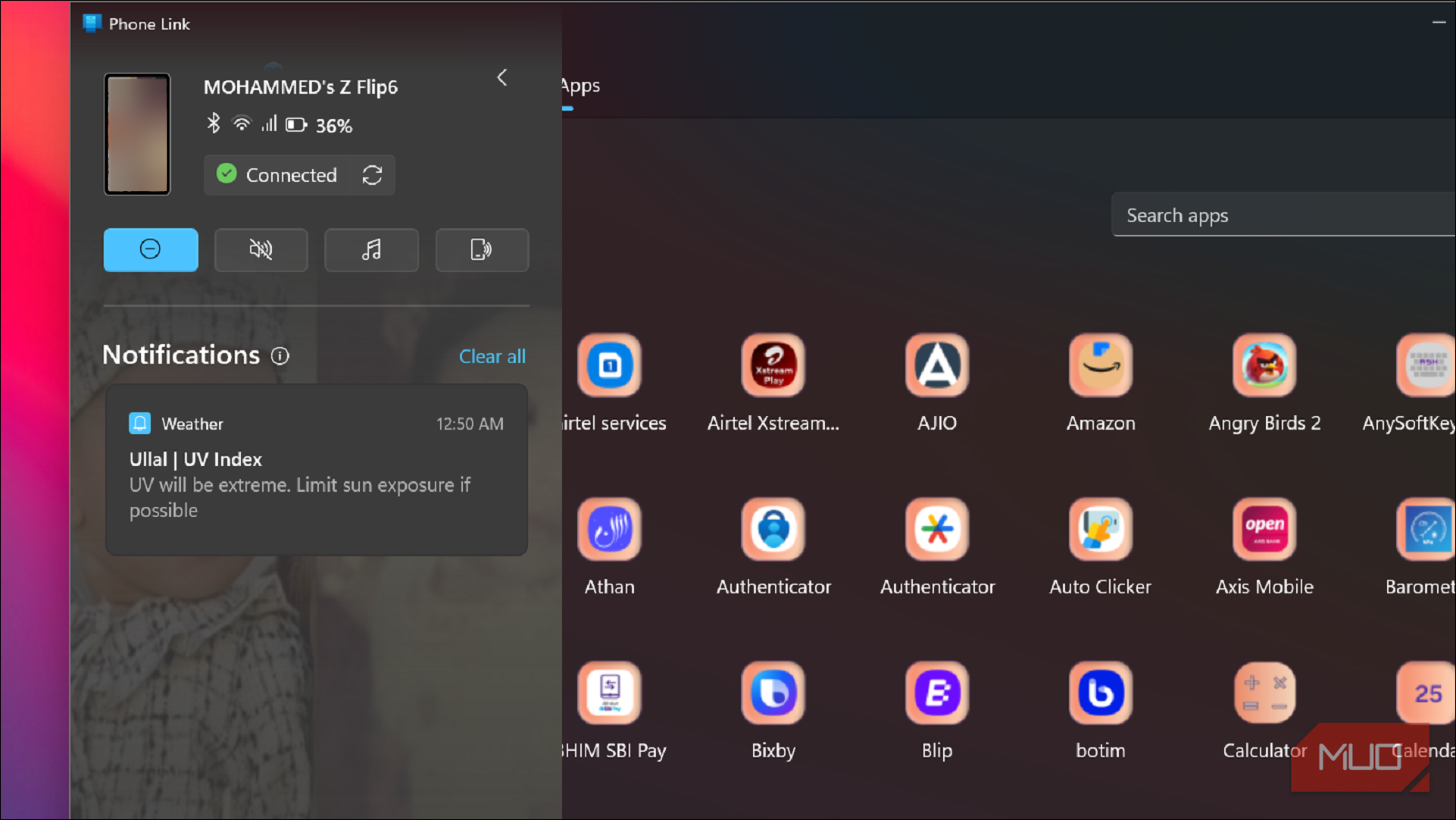This screenshot has width=1456, height=820.
Task: Click the phone screen thumbnail
Action: (x=137, y=134)
